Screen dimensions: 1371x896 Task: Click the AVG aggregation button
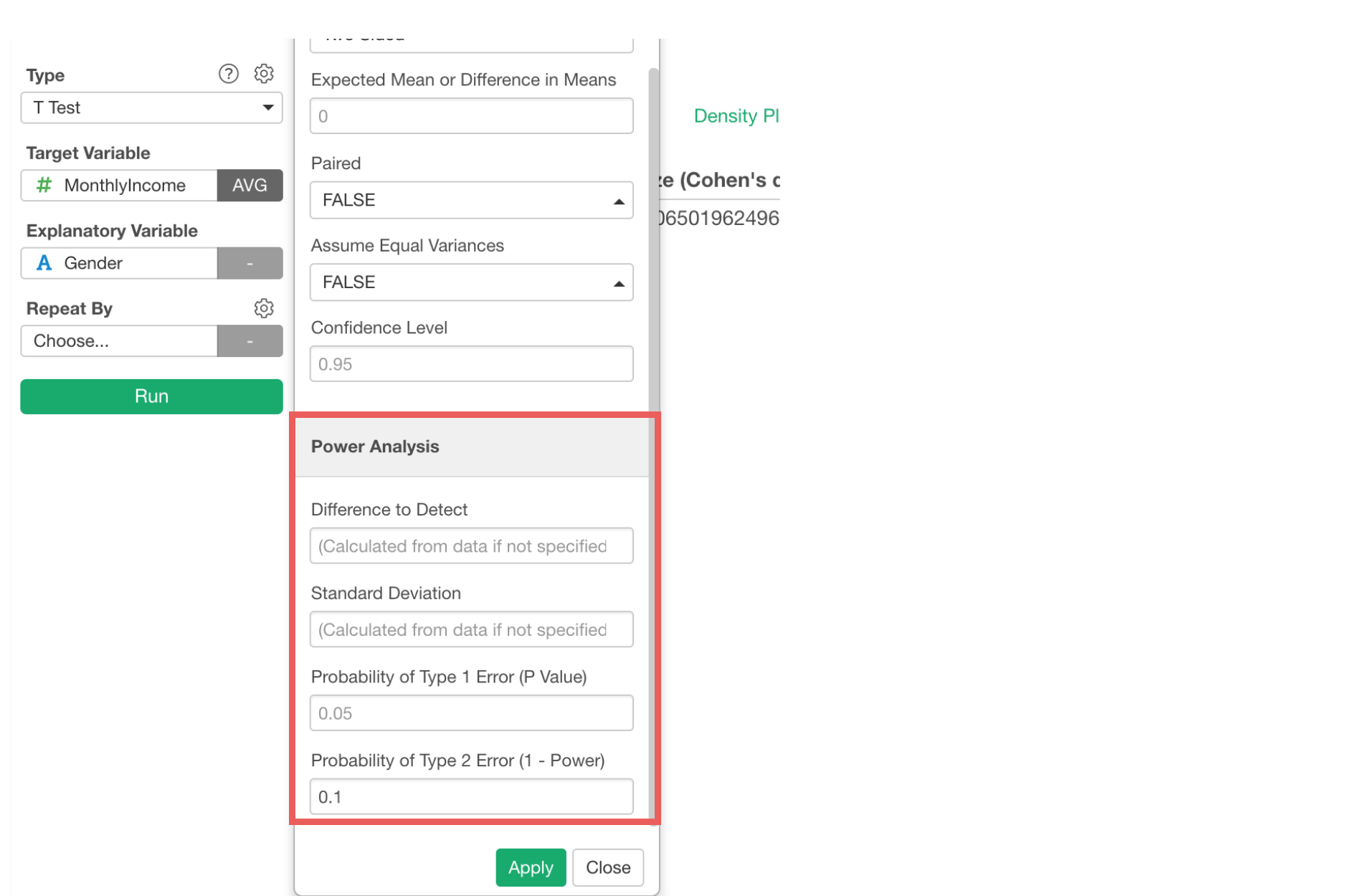coord(250,186)
